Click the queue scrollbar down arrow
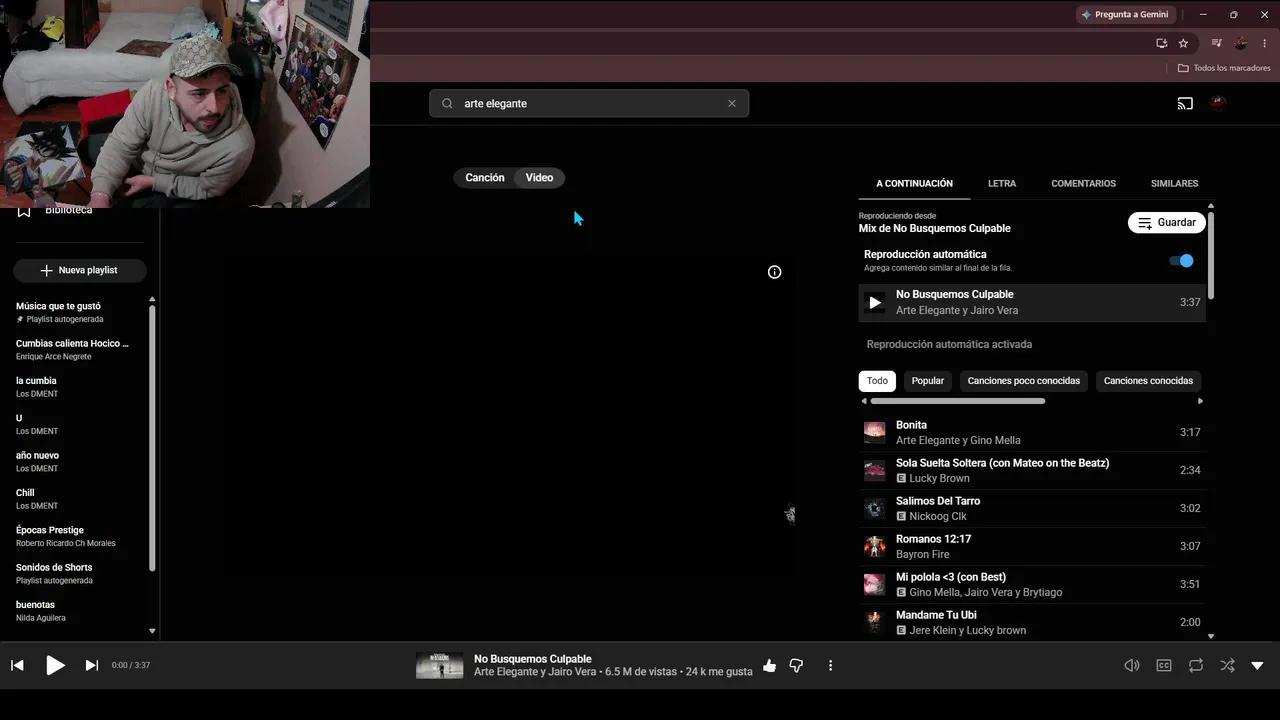 [x=1211, y=636]
